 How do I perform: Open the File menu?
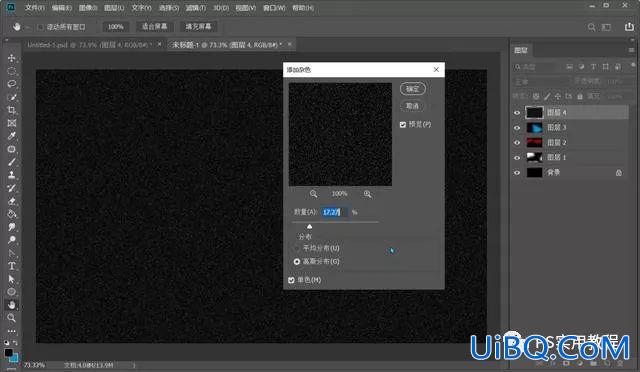[x=35, y=8]
